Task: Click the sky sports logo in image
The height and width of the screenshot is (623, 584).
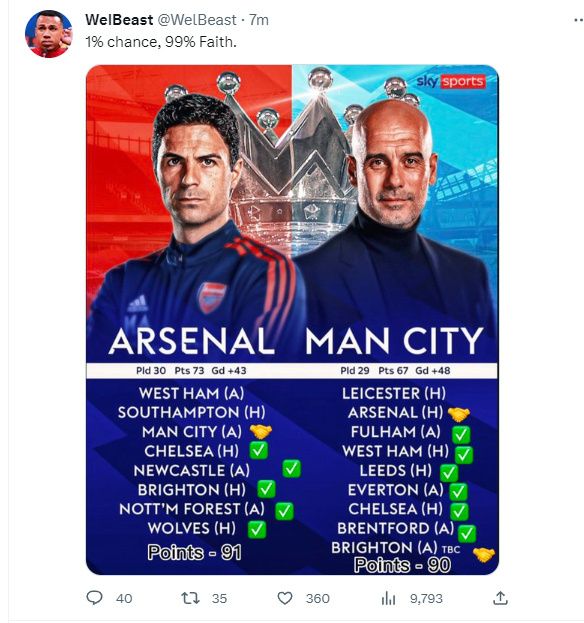Action: tap(451, 81)
